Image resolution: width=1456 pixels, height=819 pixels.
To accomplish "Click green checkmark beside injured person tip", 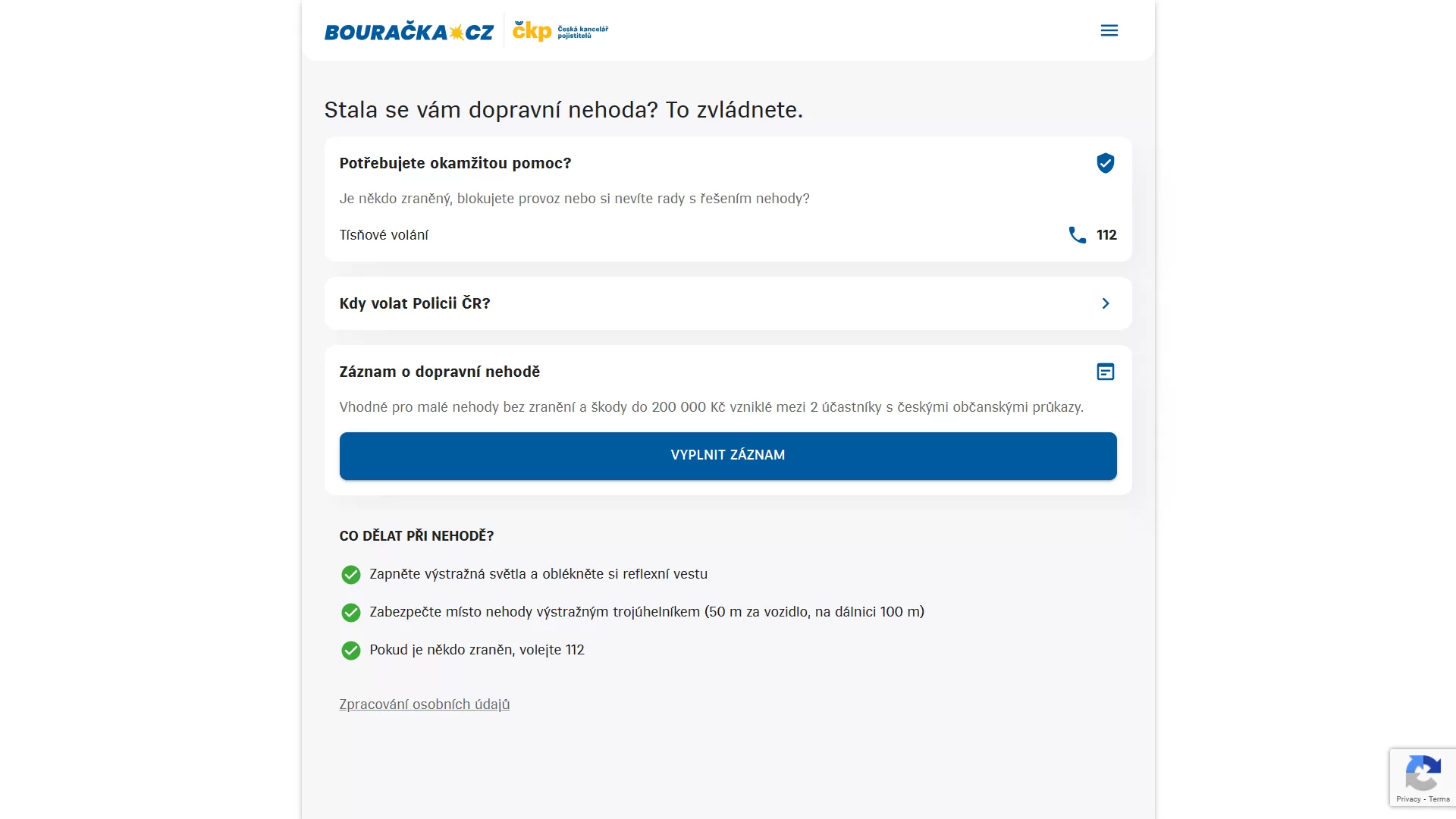I will tap(350, 651).
